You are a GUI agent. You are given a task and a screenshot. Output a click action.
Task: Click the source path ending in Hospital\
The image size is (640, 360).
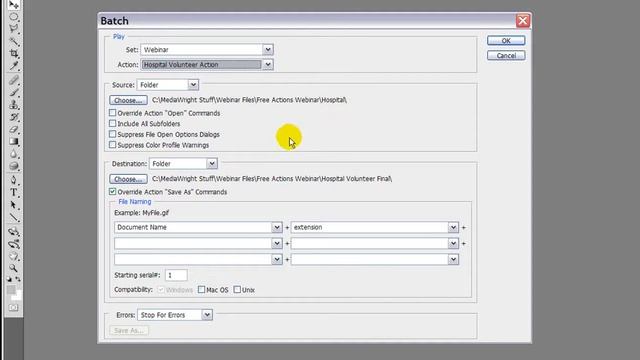pyautogui.click(x=249, y=100)
